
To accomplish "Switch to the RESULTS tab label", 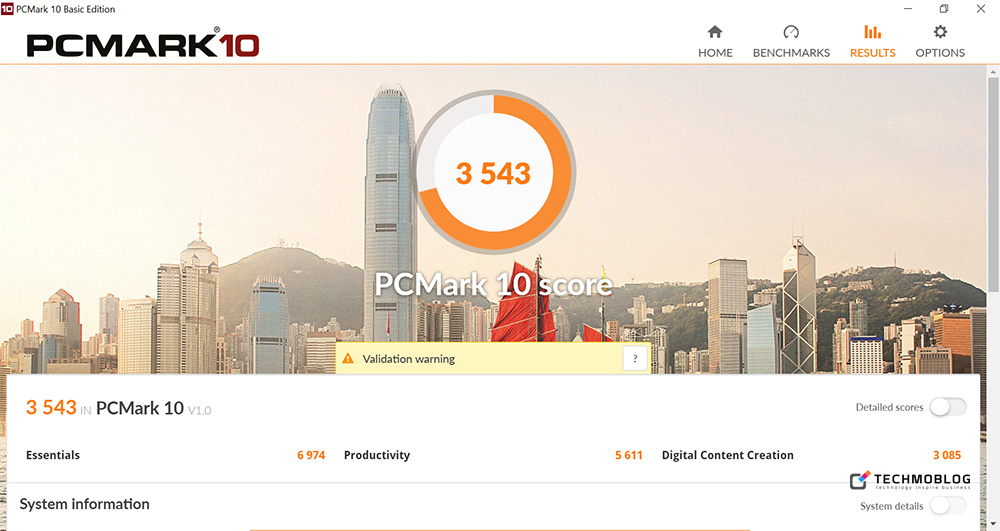I will point(872,53).
